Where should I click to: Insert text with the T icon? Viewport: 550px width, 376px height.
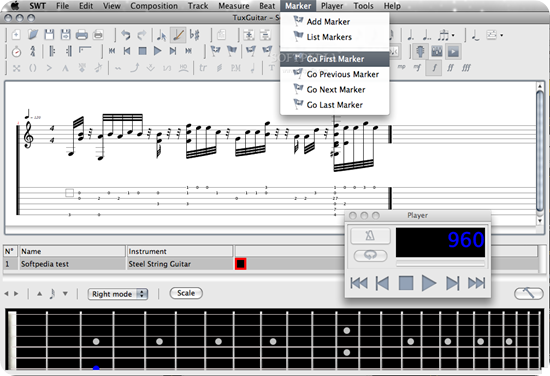click(271, 67)
